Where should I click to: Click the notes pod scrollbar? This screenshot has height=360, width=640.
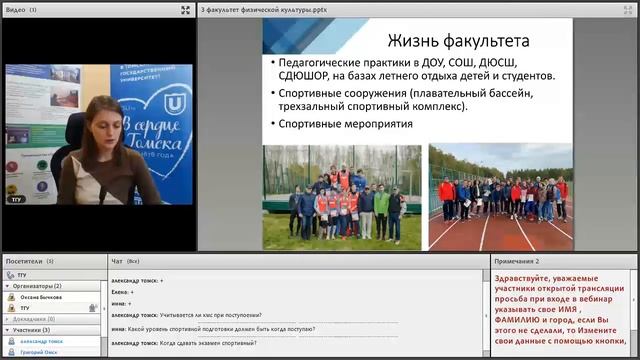633,313
